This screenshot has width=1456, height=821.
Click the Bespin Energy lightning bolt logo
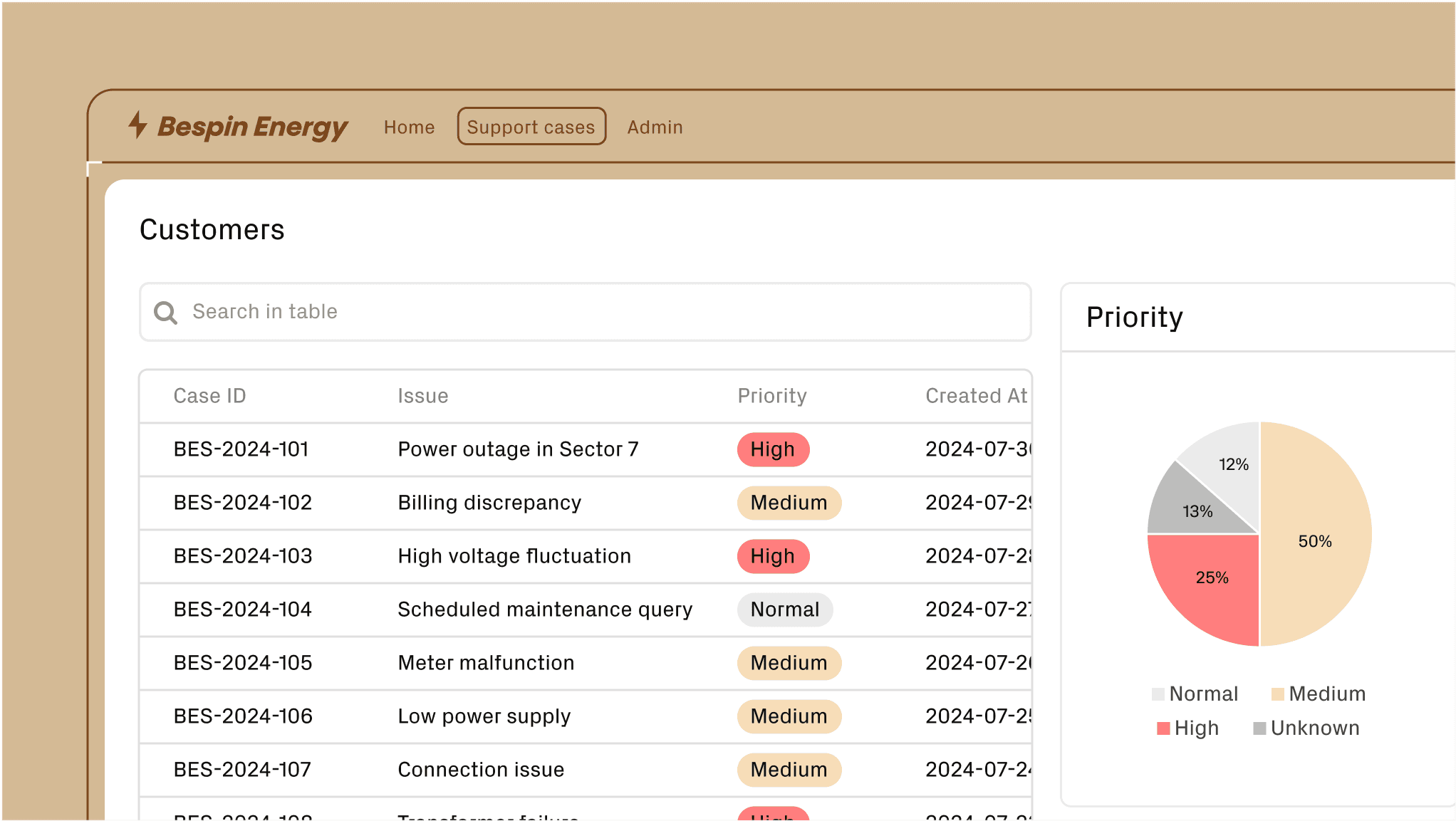139,127
